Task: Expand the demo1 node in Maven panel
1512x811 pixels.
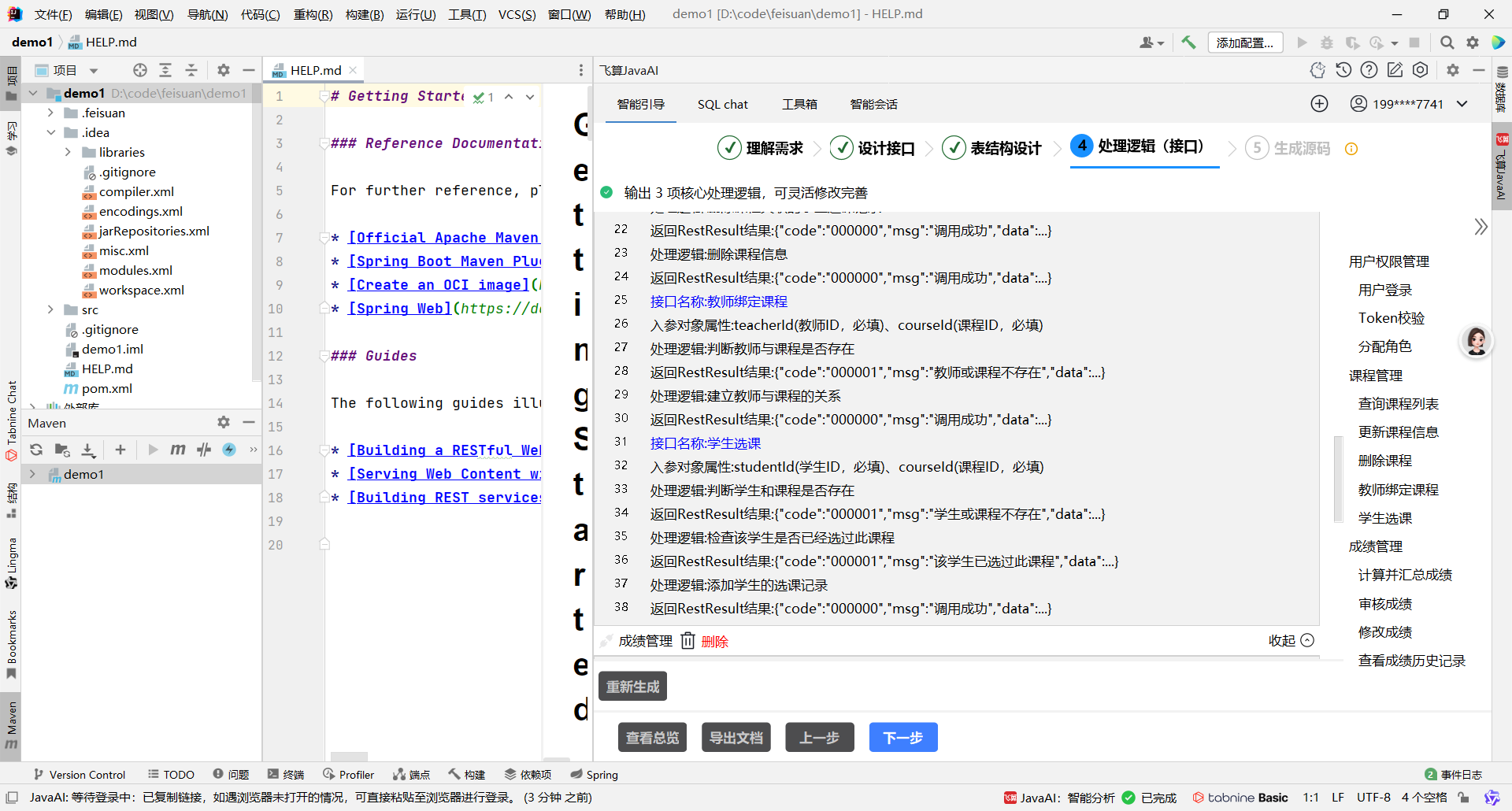Action: pos(32,474)
